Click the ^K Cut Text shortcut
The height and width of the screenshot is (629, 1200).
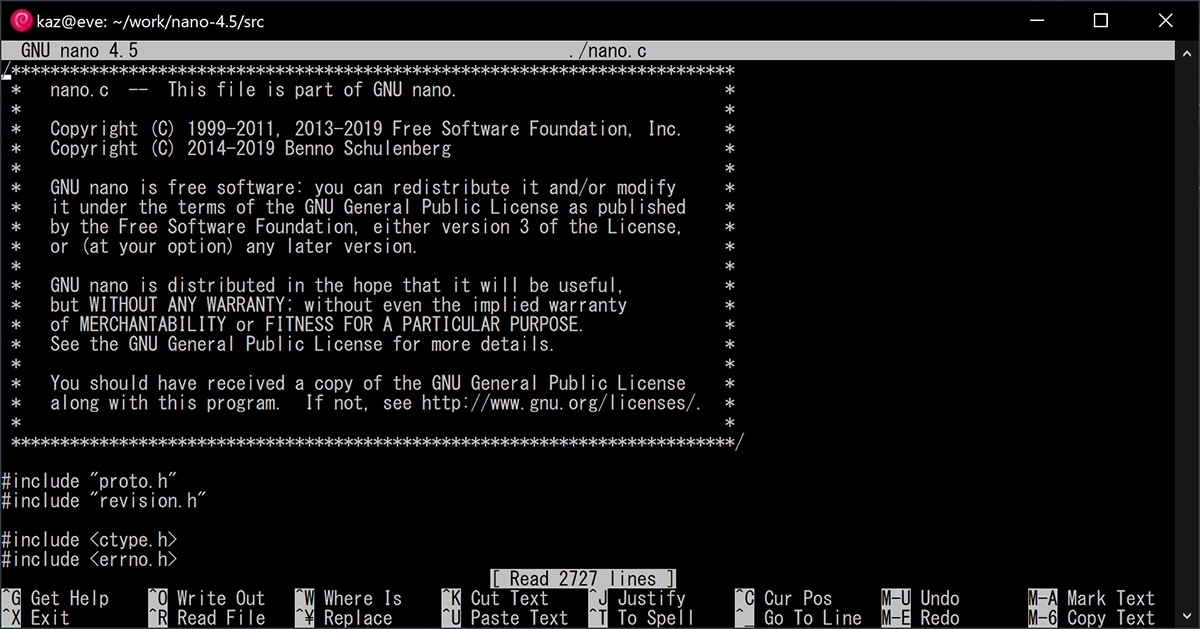pos(495,599)
